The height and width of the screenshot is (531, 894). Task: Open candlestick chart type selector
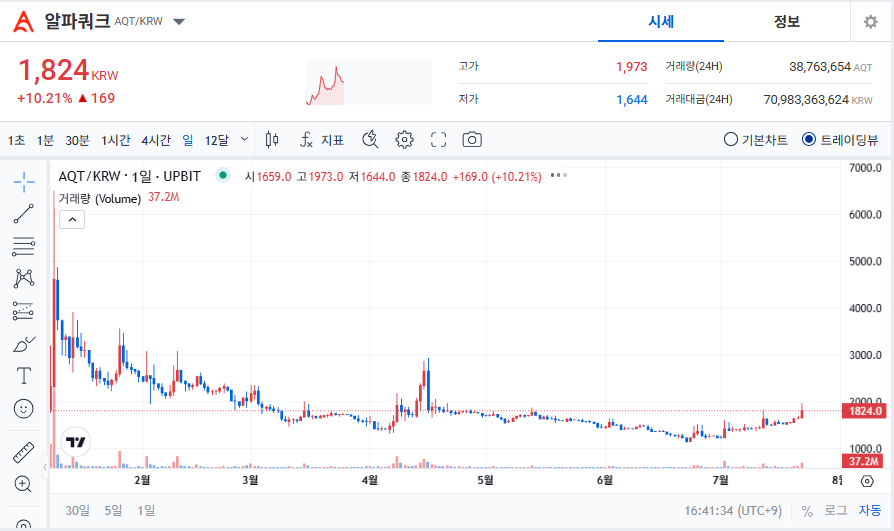click(272, 140)
